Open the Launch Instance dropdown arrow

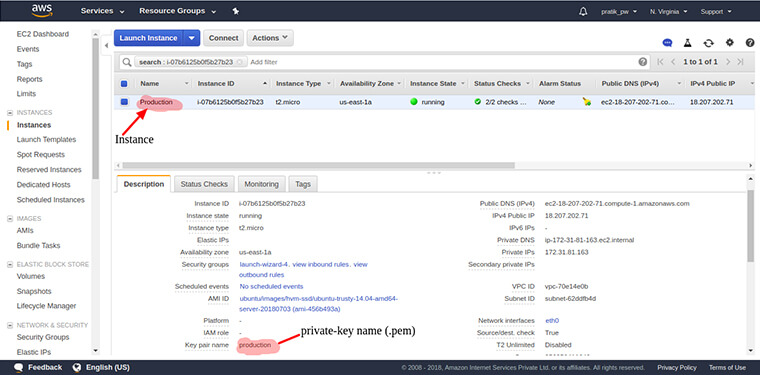point(192,38)
